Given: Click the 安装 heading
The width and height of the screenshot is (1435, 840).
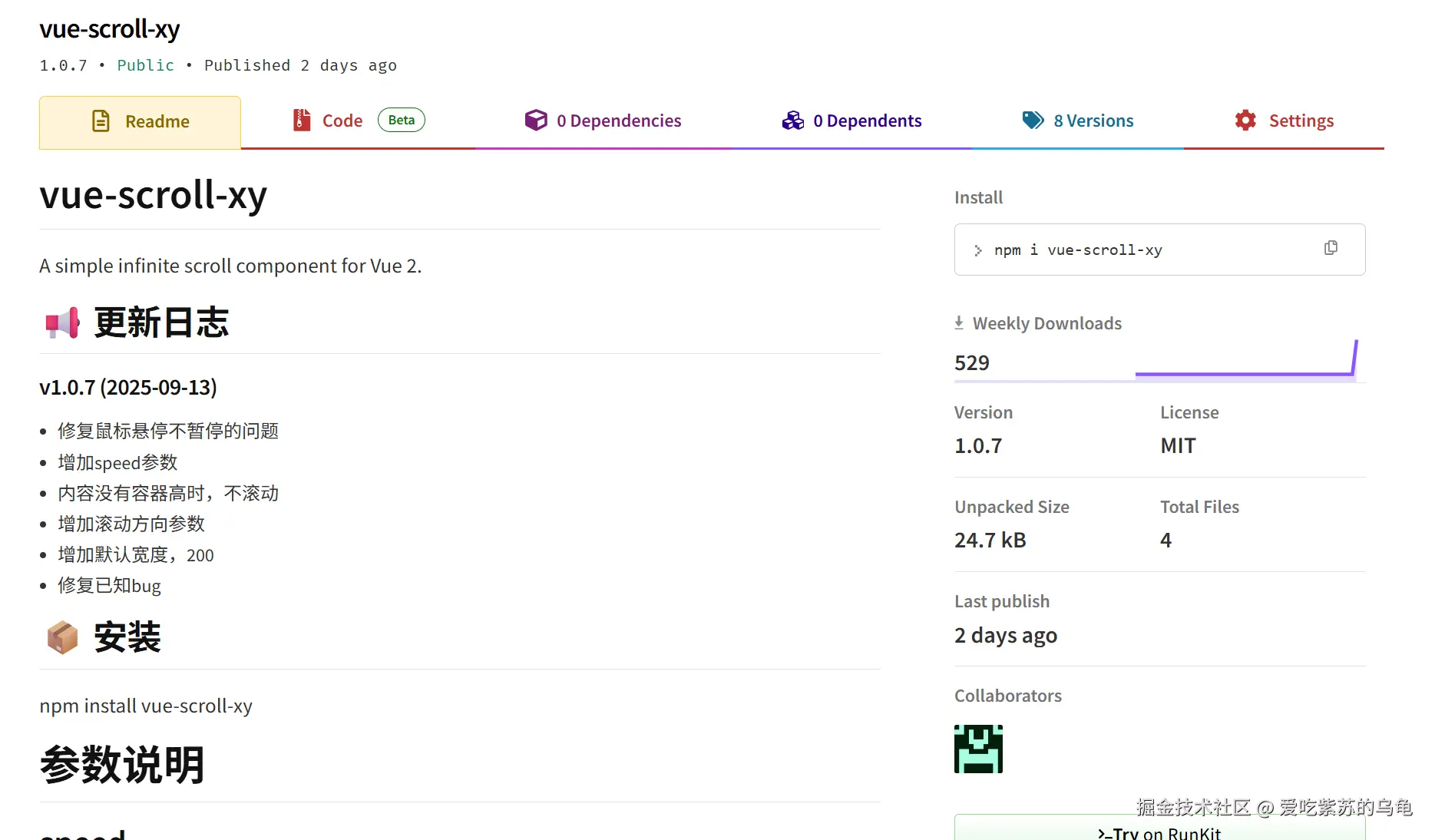Looking at the screenshot, I should pos(127,638).
